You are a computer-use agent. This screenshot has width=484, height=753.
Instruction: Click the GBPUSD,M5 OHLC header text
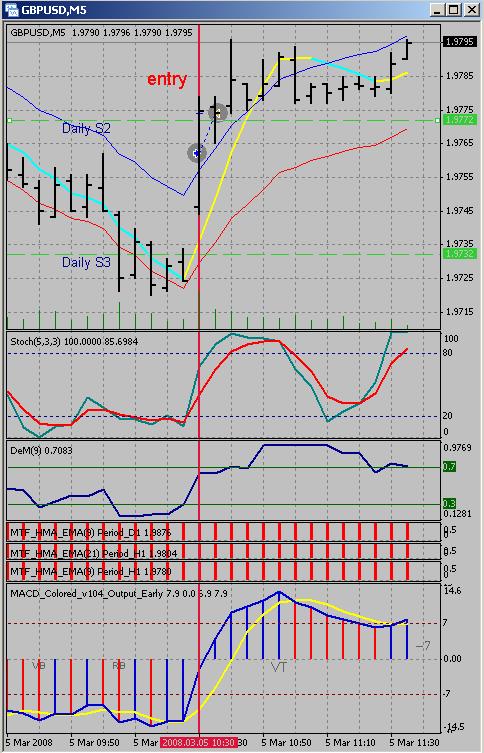point(101,33)
